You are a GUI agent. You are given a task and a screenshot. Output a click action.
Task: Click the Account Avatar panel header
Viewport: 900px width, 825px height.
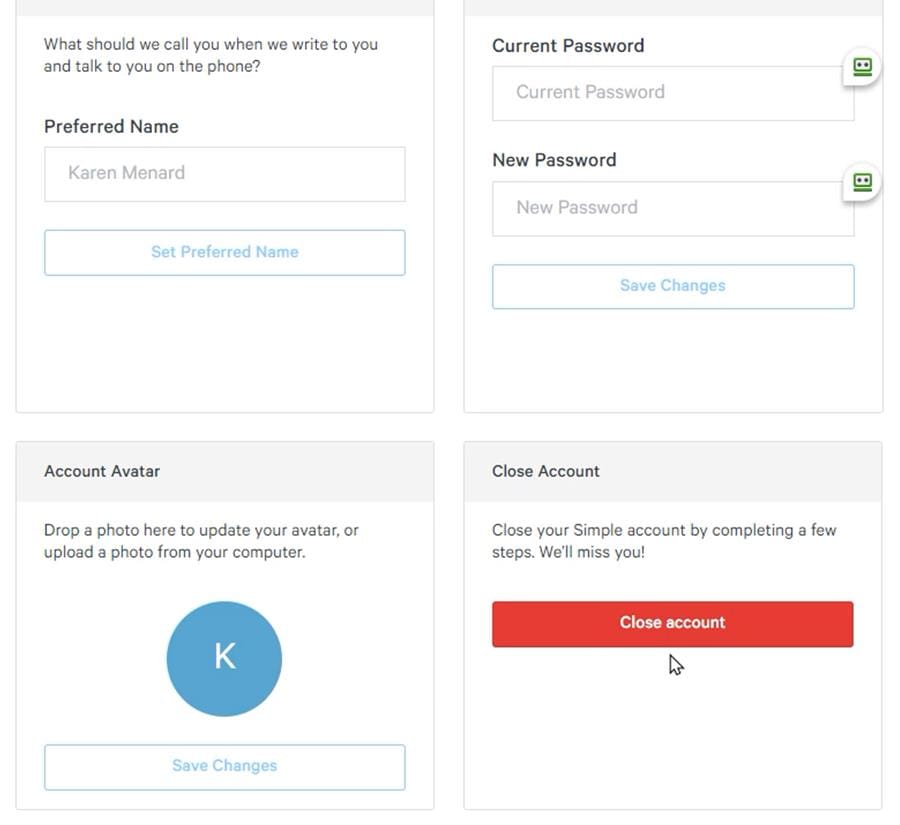(101, 470)
